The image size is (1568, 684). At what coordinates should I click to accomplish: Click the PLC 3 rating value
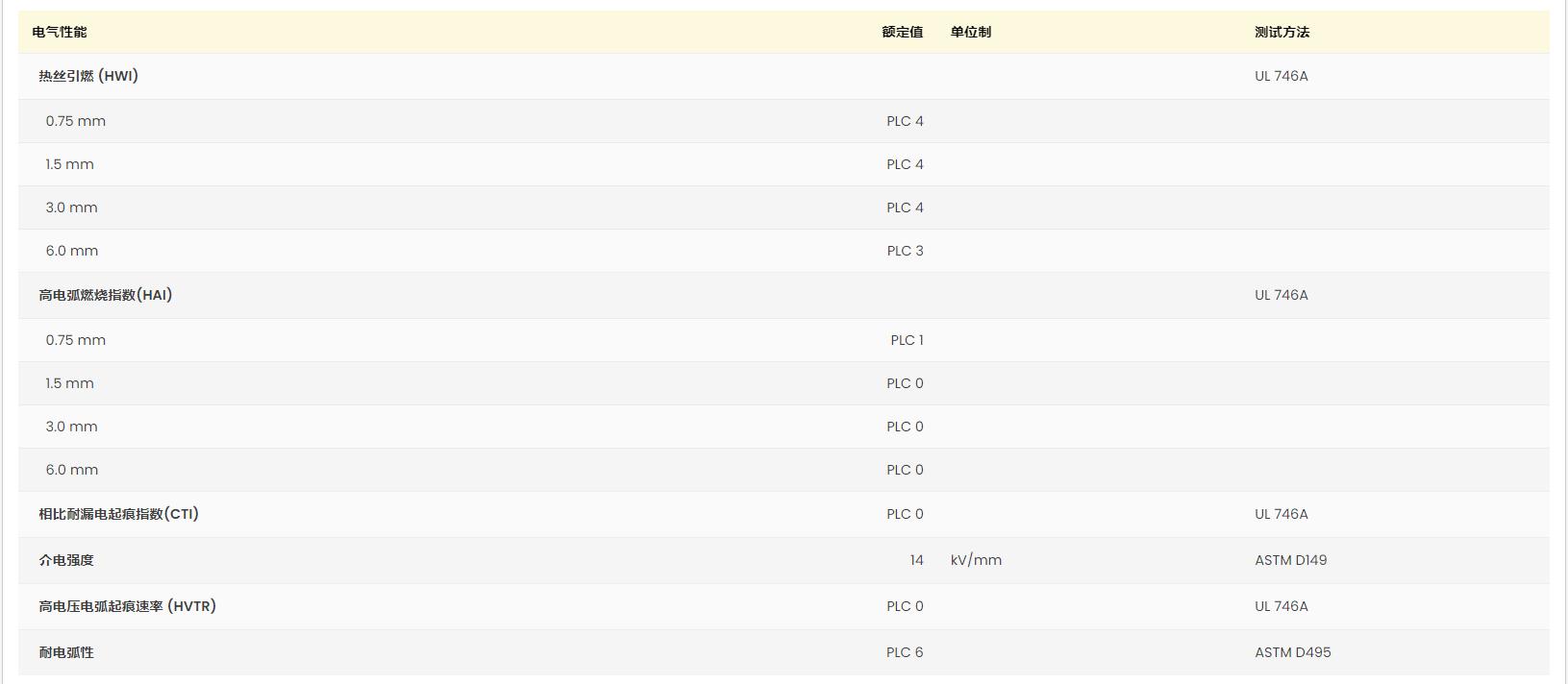[x=905, y=251]
